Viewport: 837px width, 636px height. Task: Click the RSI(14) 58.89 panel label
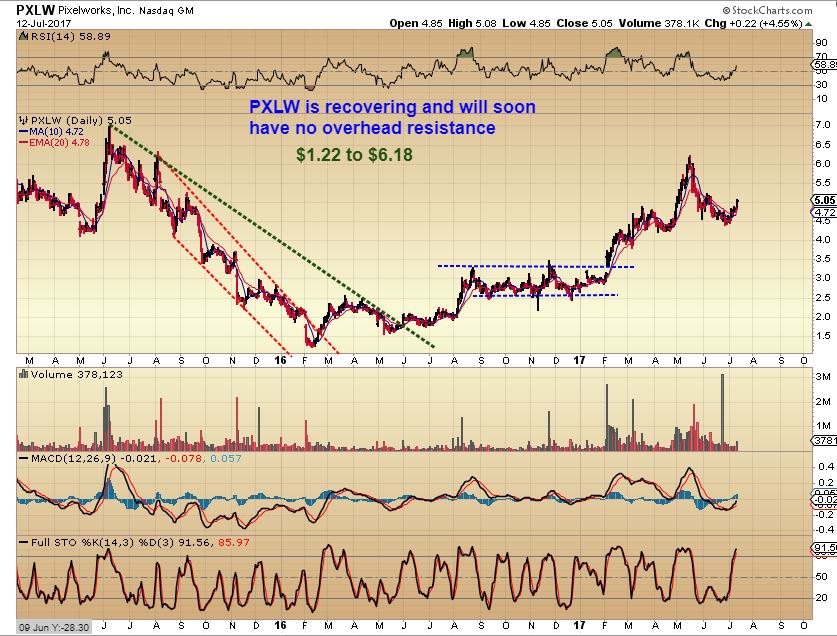(x=70, y=36)
